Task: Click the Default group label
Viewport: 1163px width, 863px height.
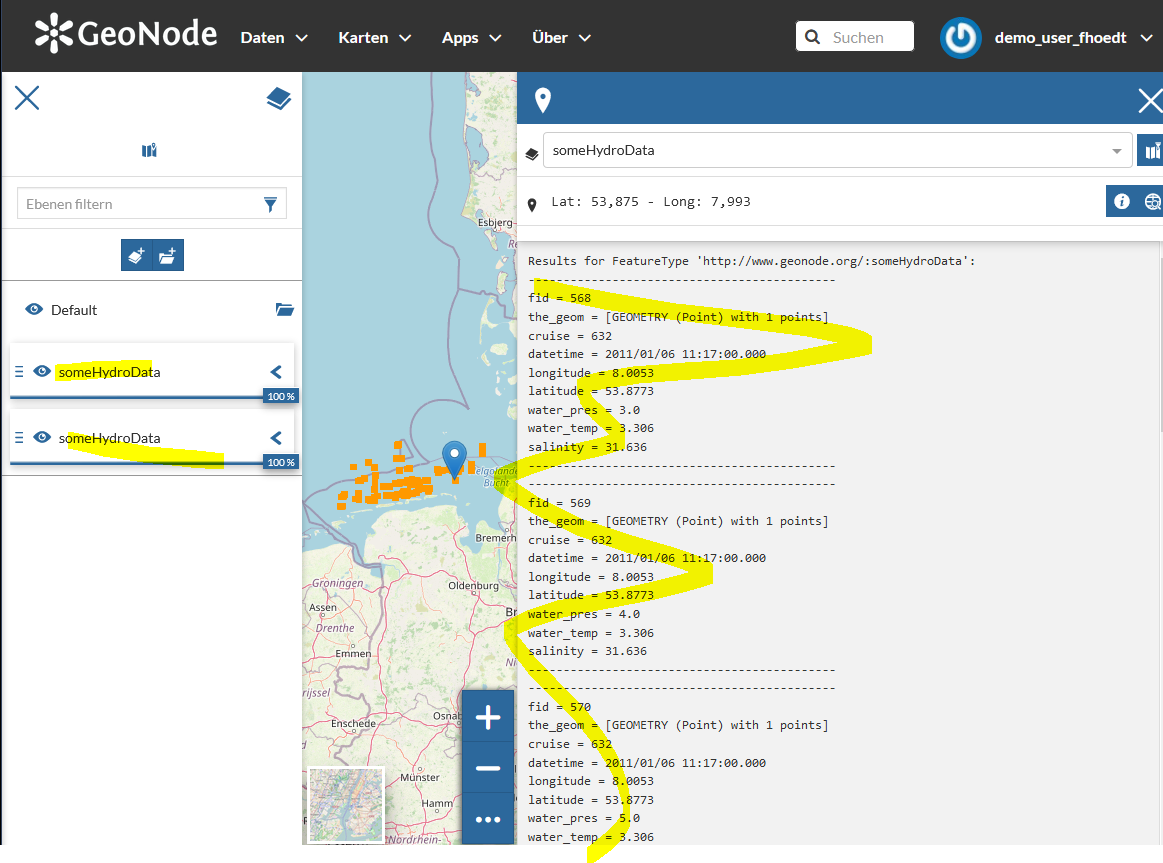Action: (73, 310)
